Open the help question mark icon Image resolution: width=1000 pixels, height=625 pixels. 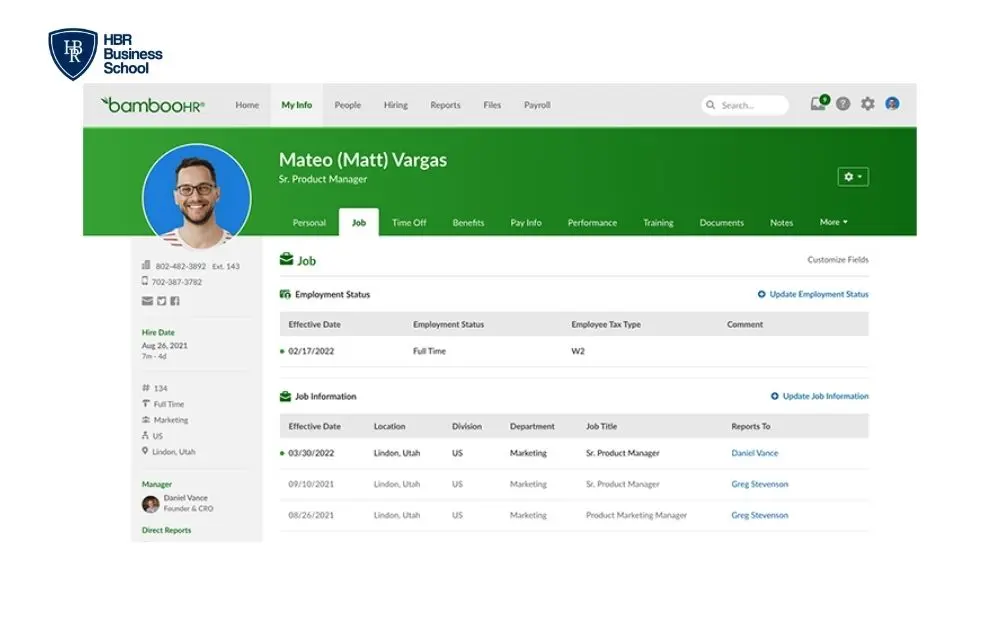(x=843, y=104)
